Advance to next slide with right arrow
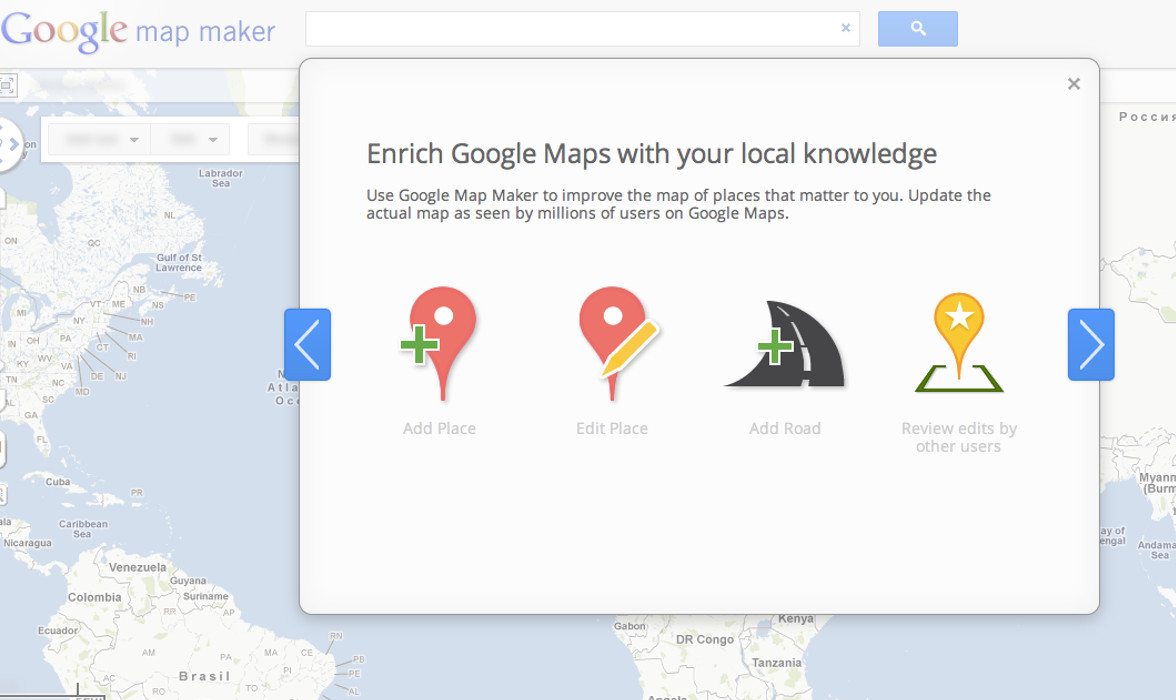Viewport: 1176px width, 700px height. point(1090,344)
